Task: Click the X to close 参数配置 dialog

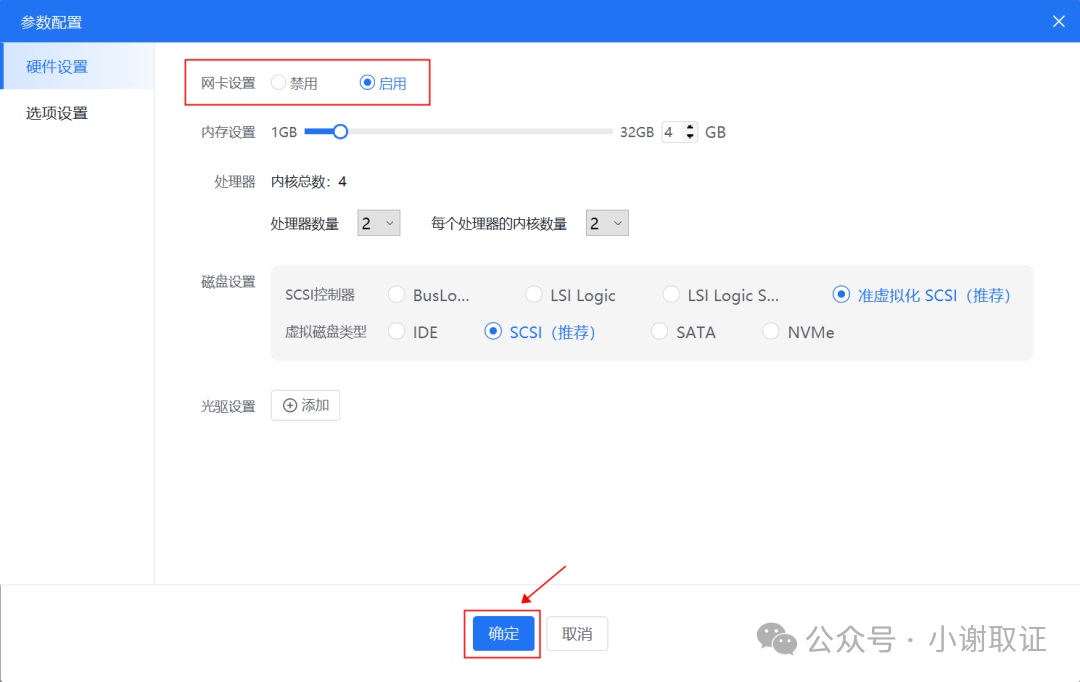Action: 1058,20
